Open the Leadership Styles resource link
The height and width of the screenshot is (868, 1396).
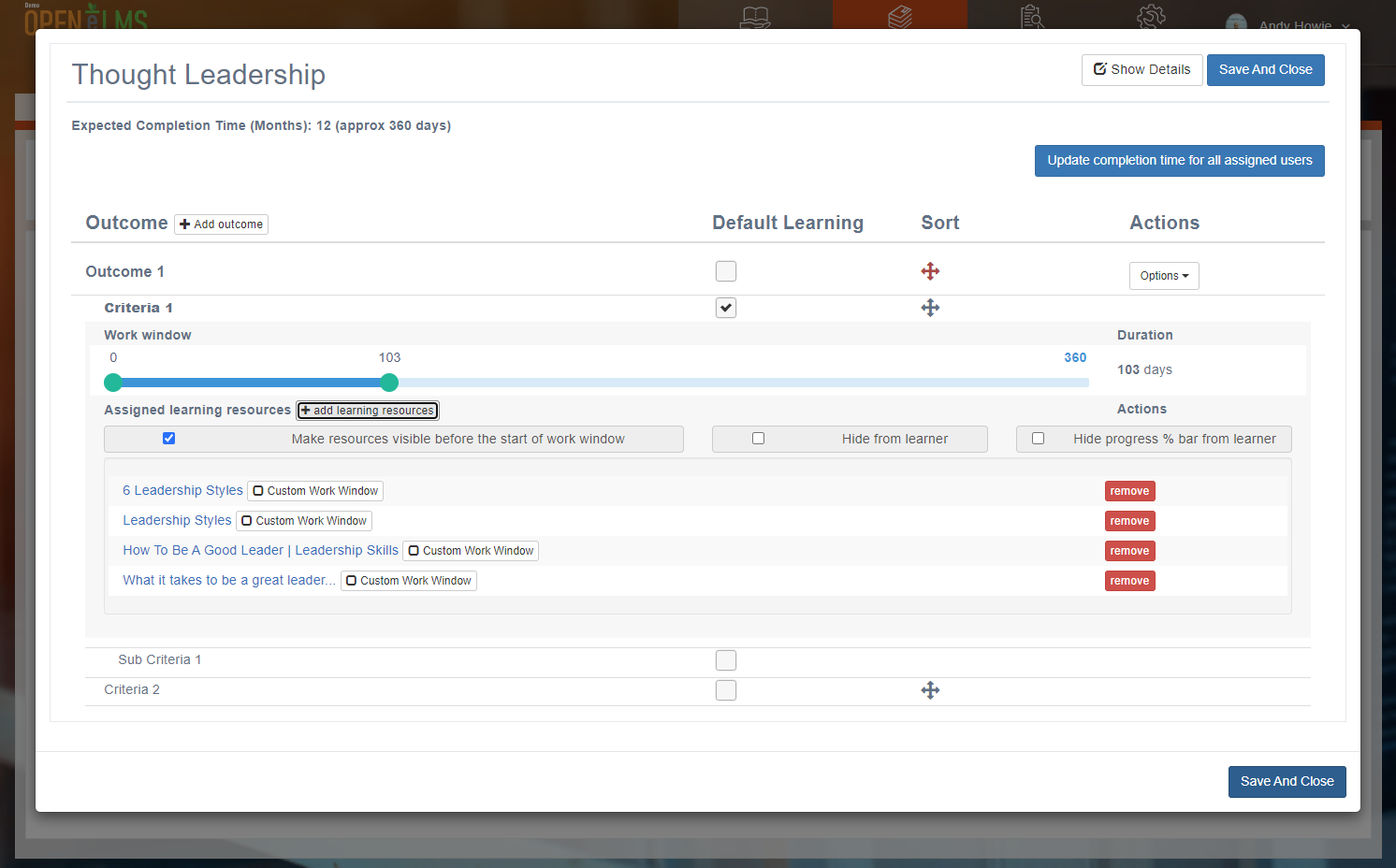[x=177, y=520]
